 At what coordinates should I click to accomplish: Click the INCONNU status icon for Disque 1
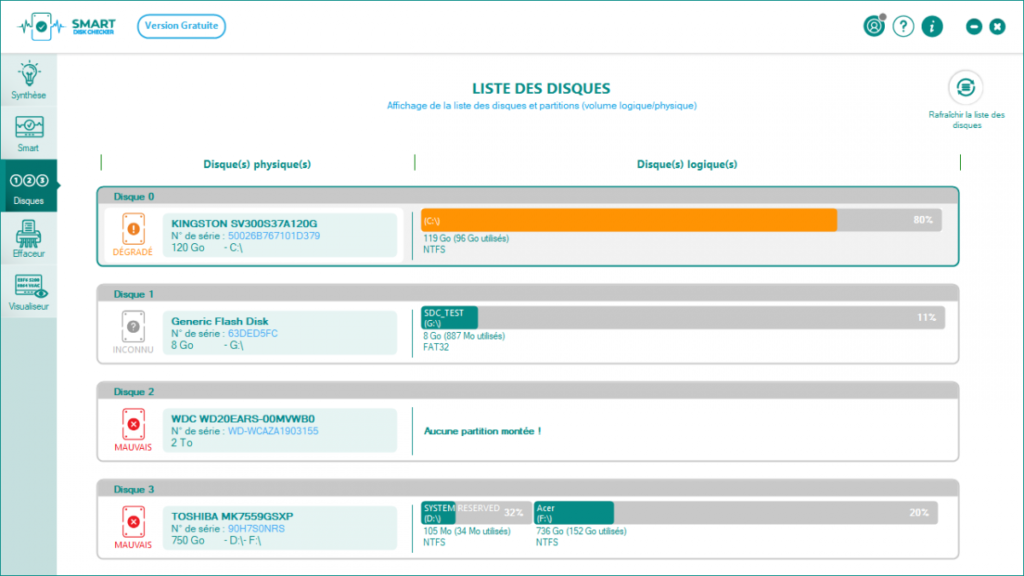(133, 332)
